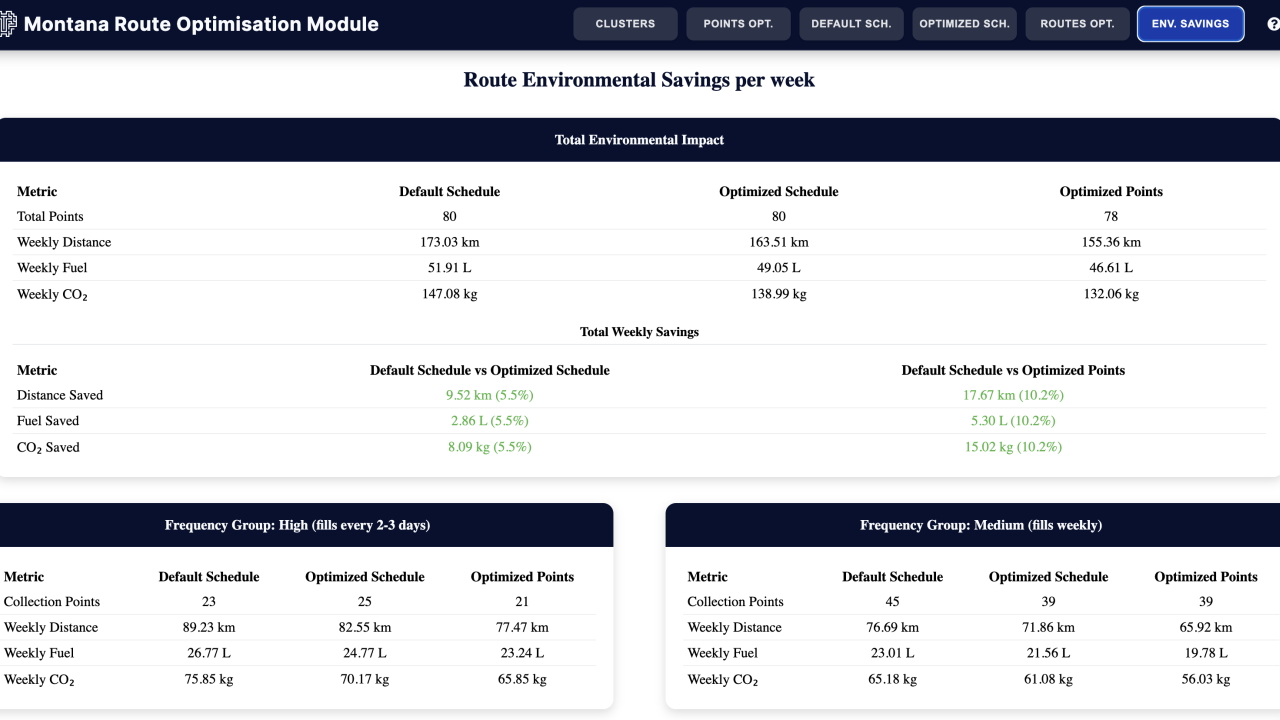
Task: Click the Weekly CO2 row value 147.08 kg
Action: [449, 294]
